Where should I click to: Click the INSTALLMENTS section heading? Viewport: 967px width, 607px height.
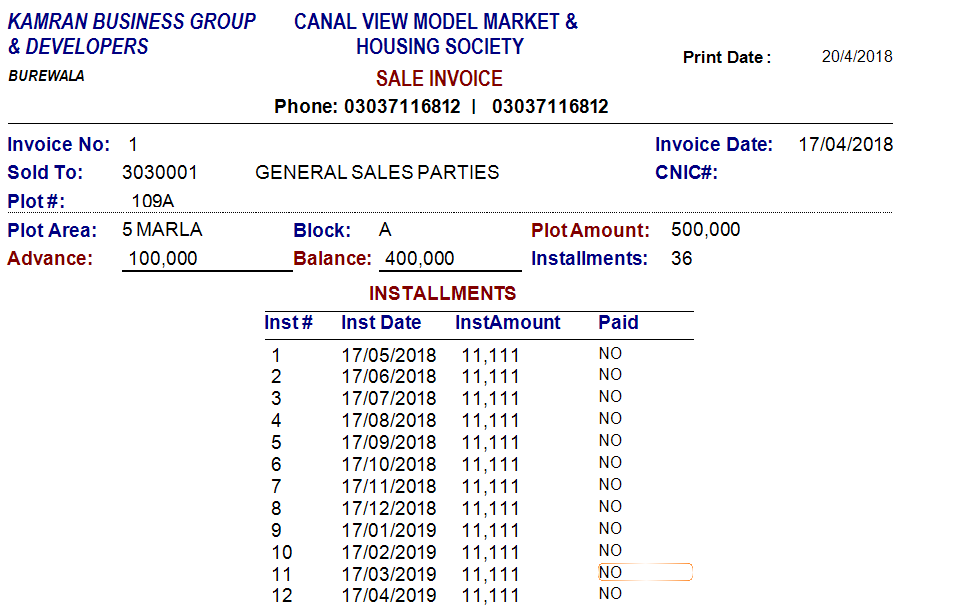(442, 294)
